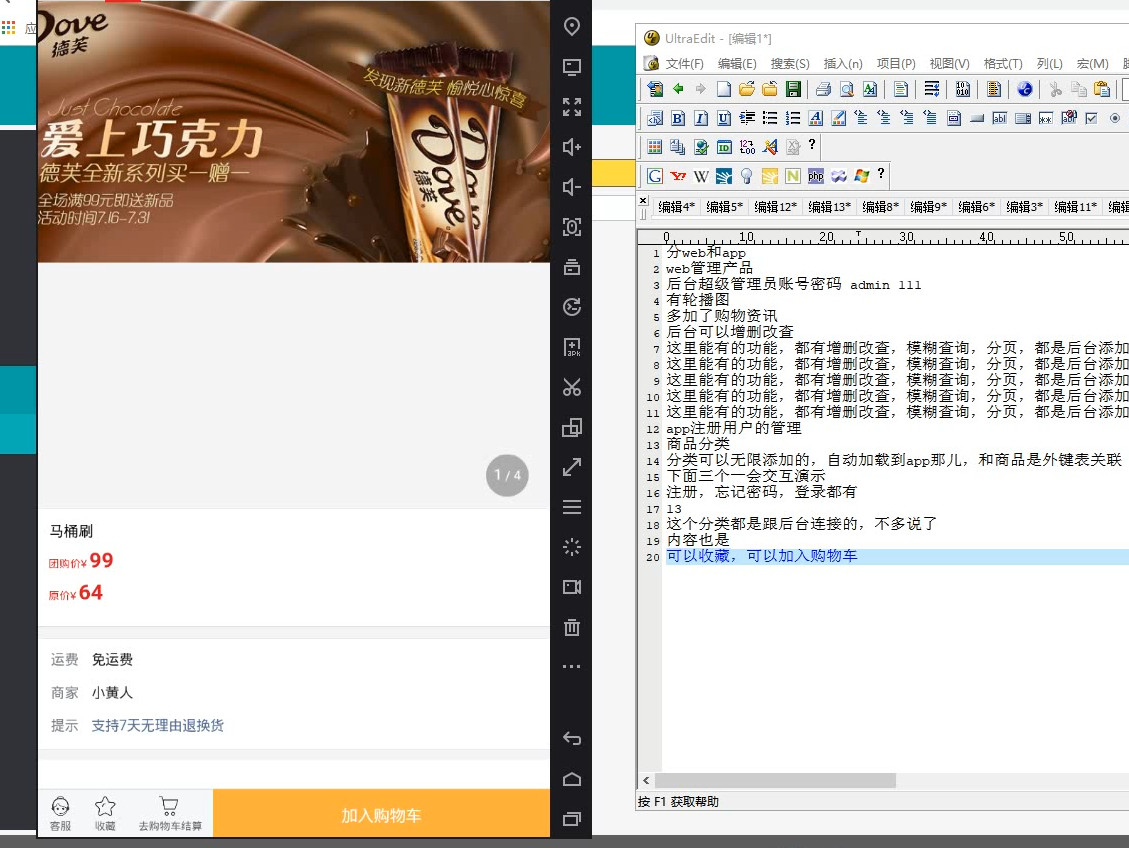Open 文件(F) menu in UltraEdit
The height and width of the screenshot is (848, 1129).
684,63
